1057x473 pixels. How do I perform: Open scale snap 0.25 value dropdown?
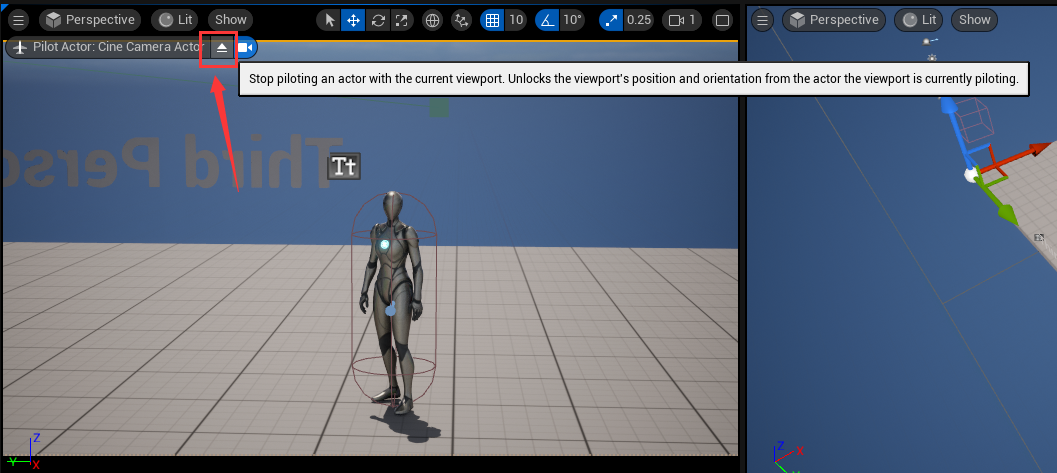point(639,20)
